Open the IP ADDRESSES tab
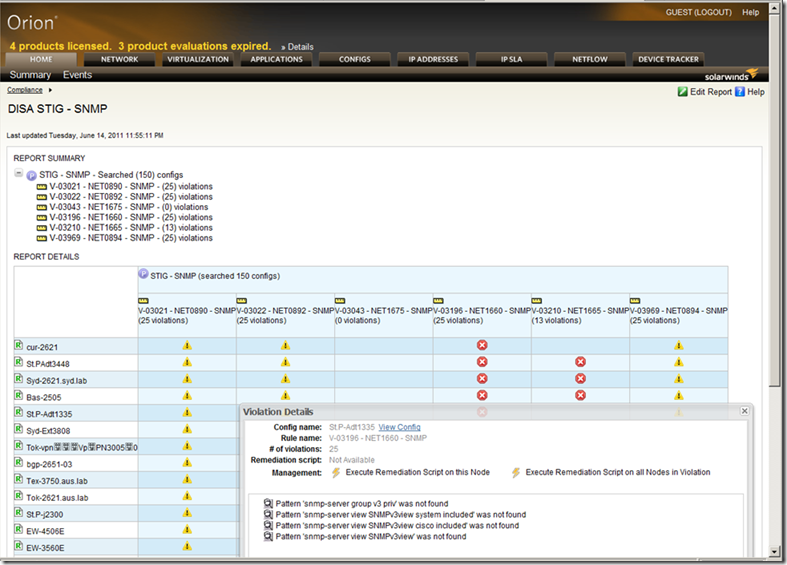Image resolution: width=787 pixels, height=565 pixels. point(433,59)
